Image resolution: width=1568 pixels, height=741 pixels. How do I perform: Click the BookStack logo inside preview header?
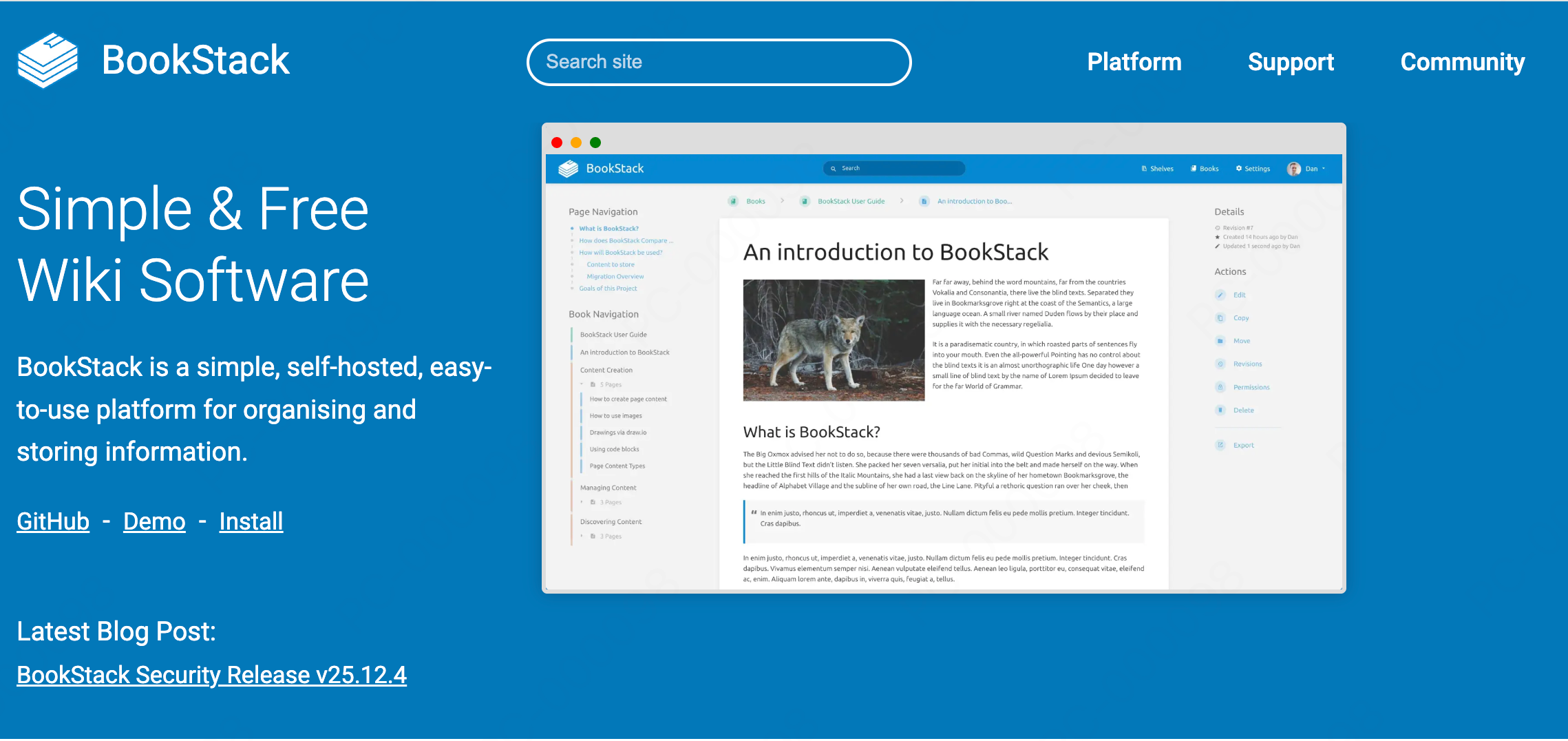[x=601, y=168]
